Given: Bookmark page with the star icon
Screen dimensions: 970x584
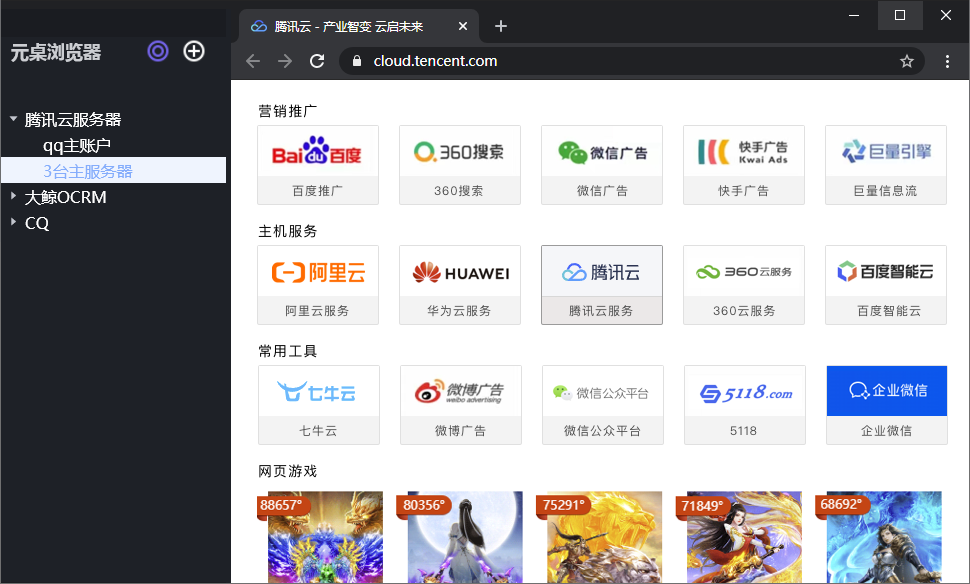Looking at the screenshot, I should 906,61.
